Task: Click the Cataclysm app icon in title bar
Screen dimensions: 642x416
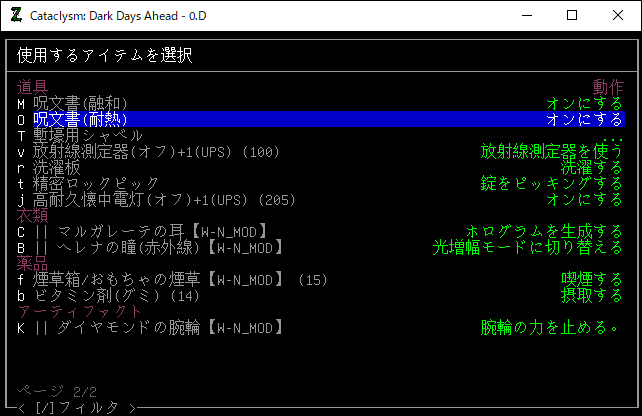Action: click(17, 15)
